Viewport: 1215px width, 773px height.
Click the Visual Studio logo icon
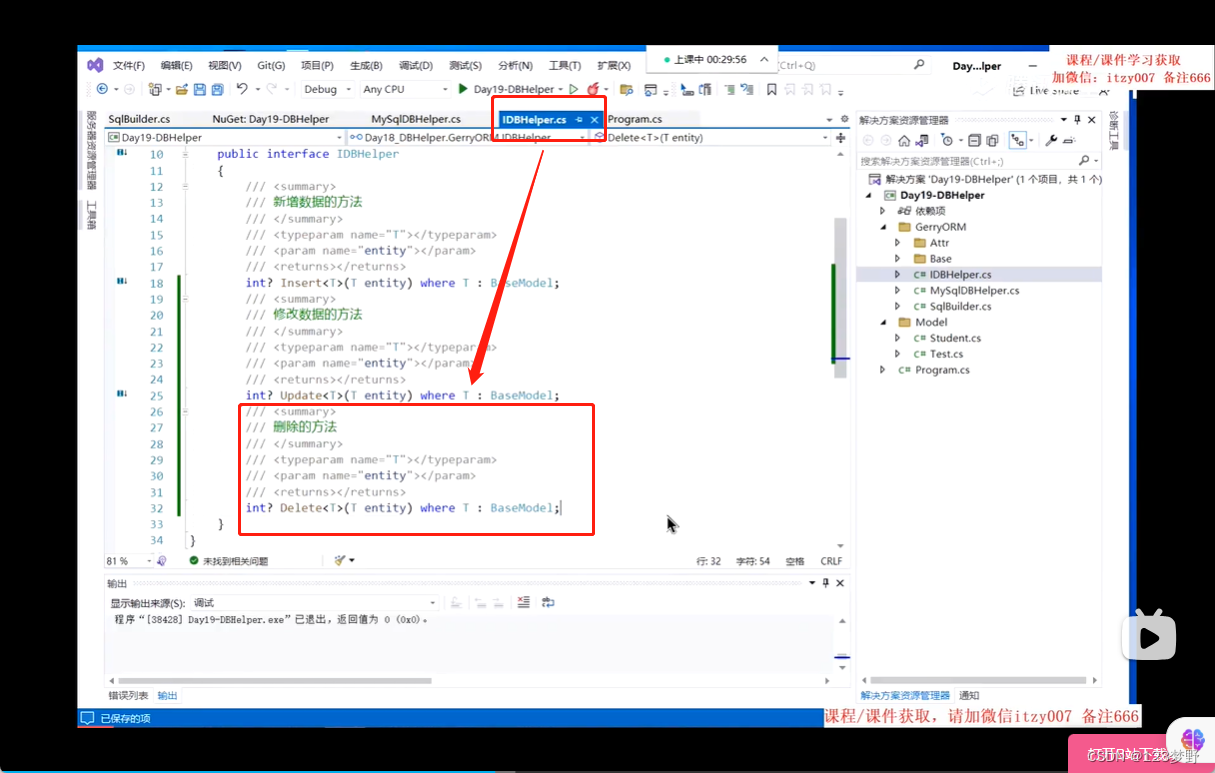tap(95, 65)
